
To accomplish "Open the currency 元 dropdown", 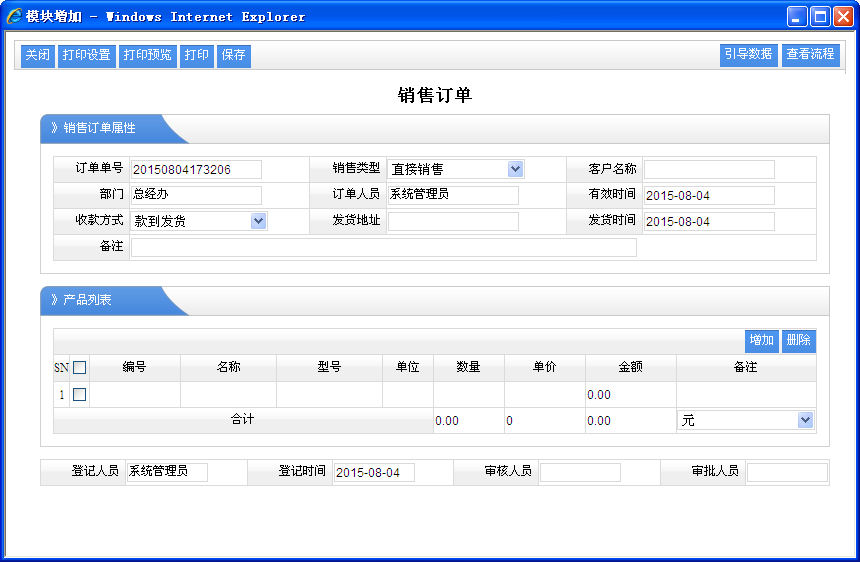I will (805, 421).
